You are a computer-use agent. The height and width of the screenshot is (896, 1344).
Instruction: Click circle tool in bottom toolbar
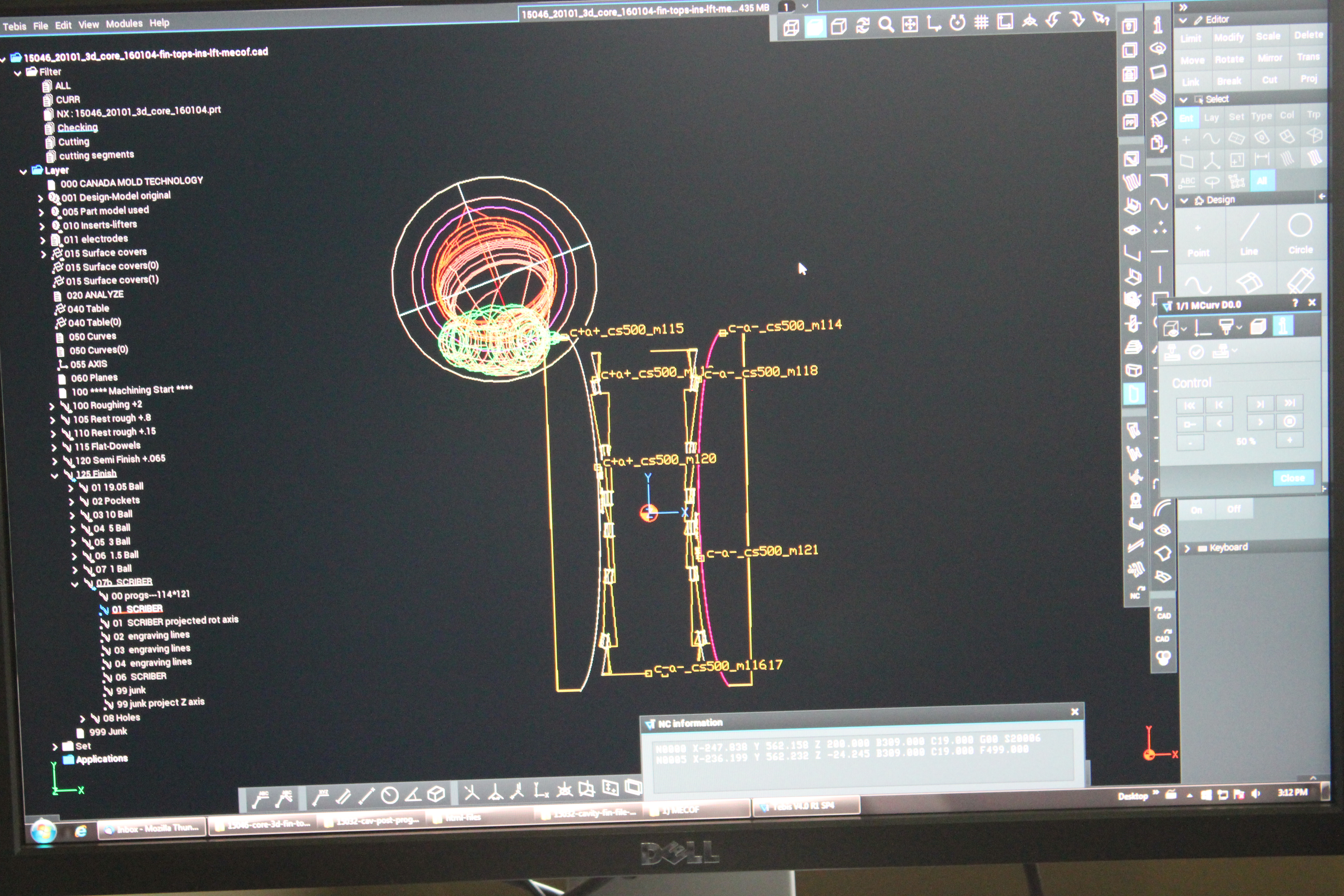coord(390,795)
